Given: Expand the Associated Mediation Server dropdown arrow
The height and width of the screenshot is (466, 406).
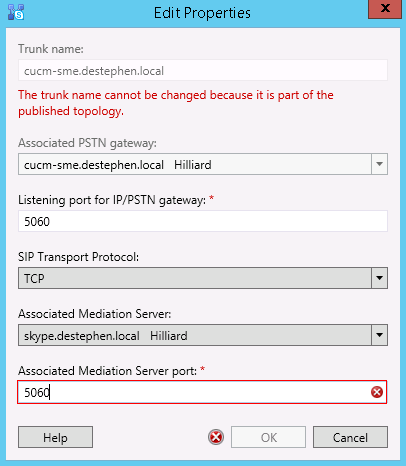Looking at the screenshot, I should [x=379, y=335].
